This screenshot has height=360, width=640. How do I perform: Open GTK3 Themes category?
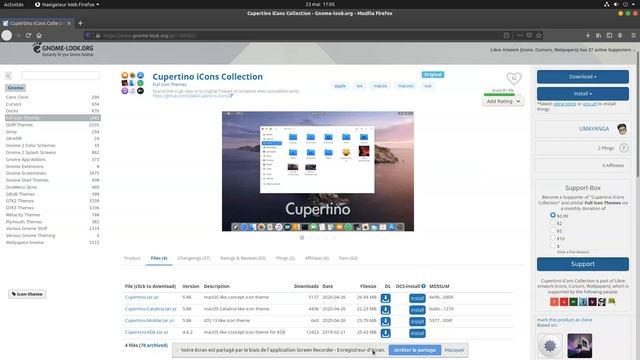click(20, 208)
